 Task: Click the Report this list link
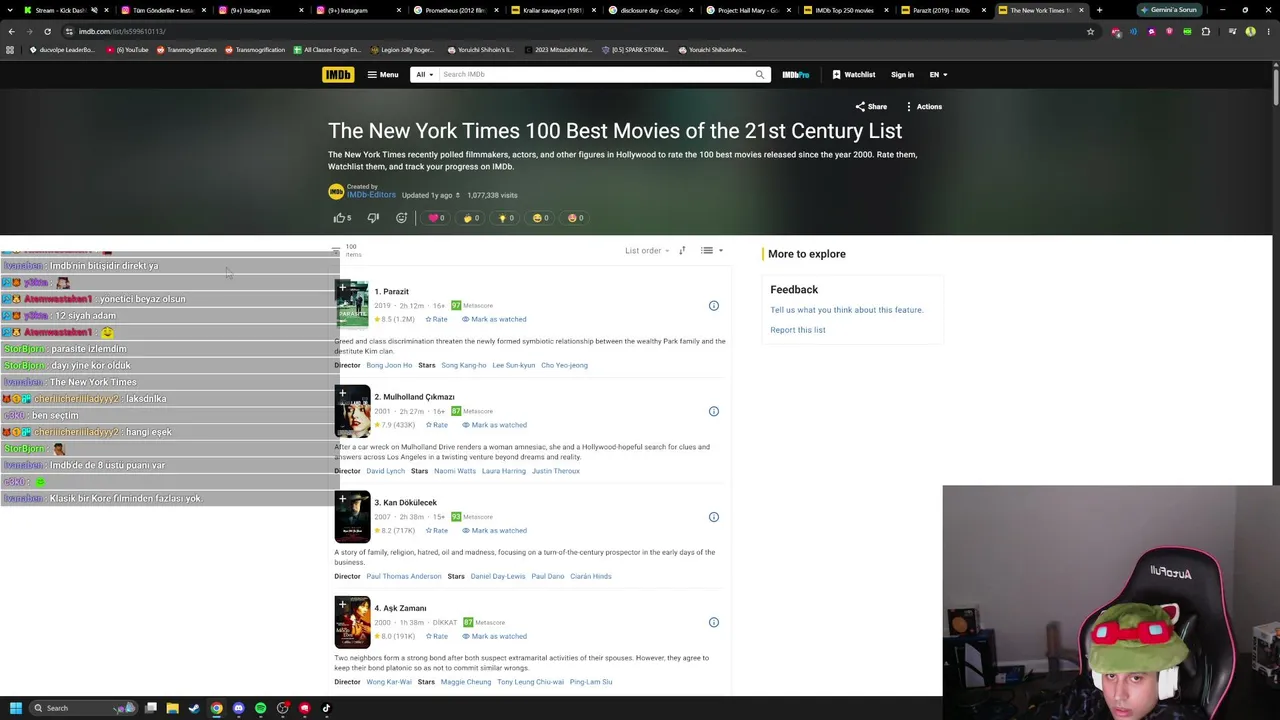[x=798, y=330]
